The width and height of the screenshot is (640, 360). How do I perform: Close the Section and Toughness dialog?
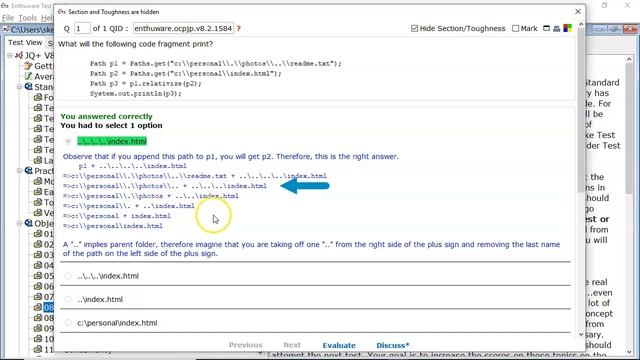coord(578,11)
